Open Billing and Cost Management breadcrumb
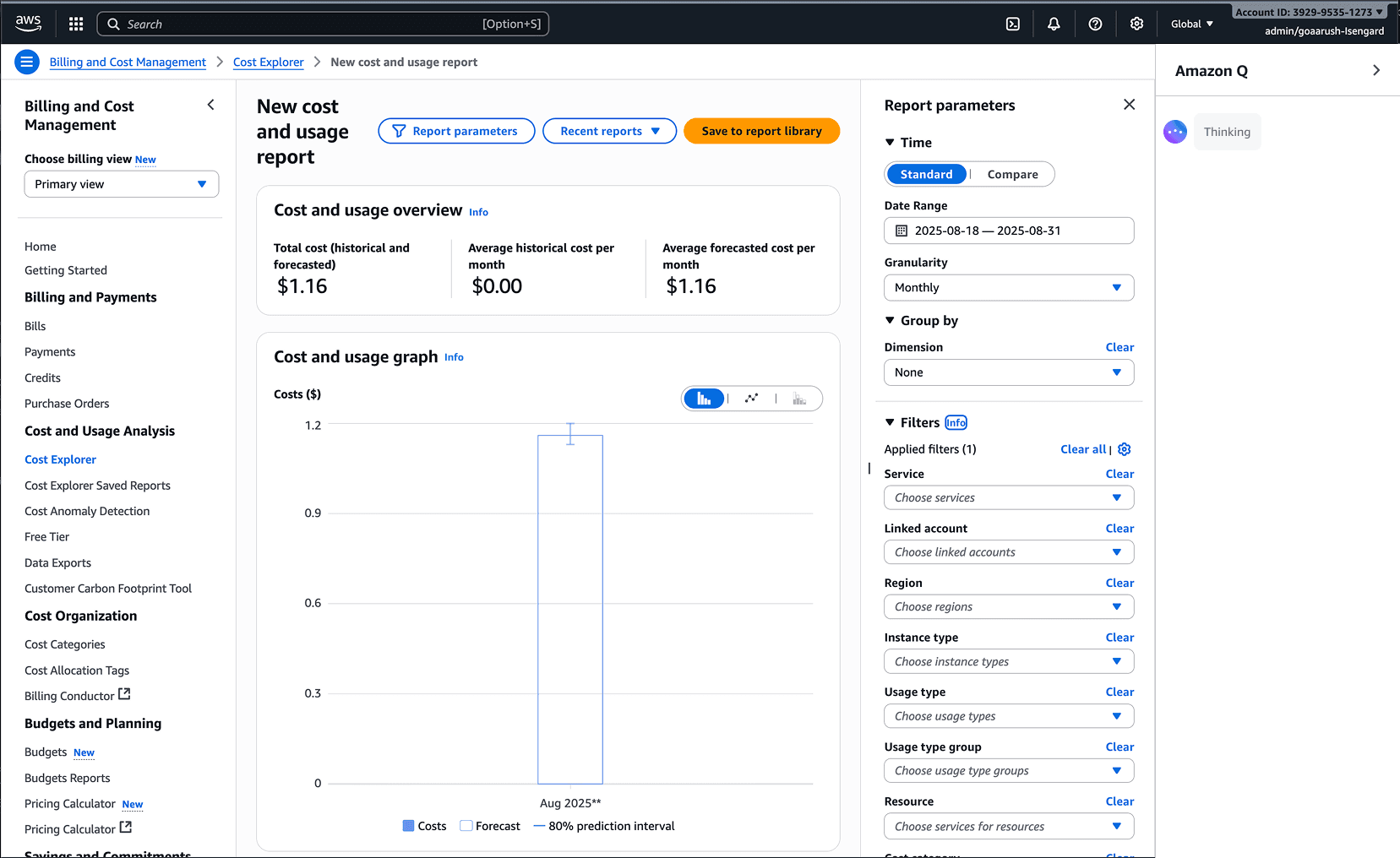The image size is (1400, 858). (x=128, y=62)
